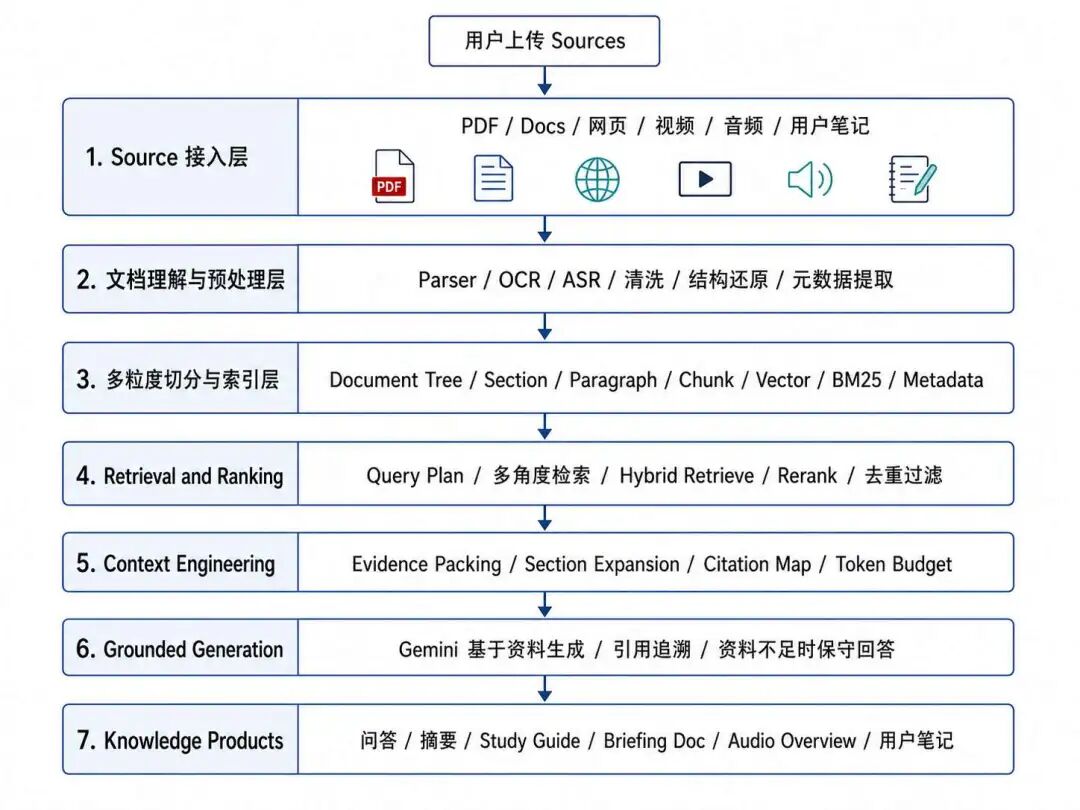
Task: Click the '4. Retrieval and Ranking' label
Action: tap(180, 476)
